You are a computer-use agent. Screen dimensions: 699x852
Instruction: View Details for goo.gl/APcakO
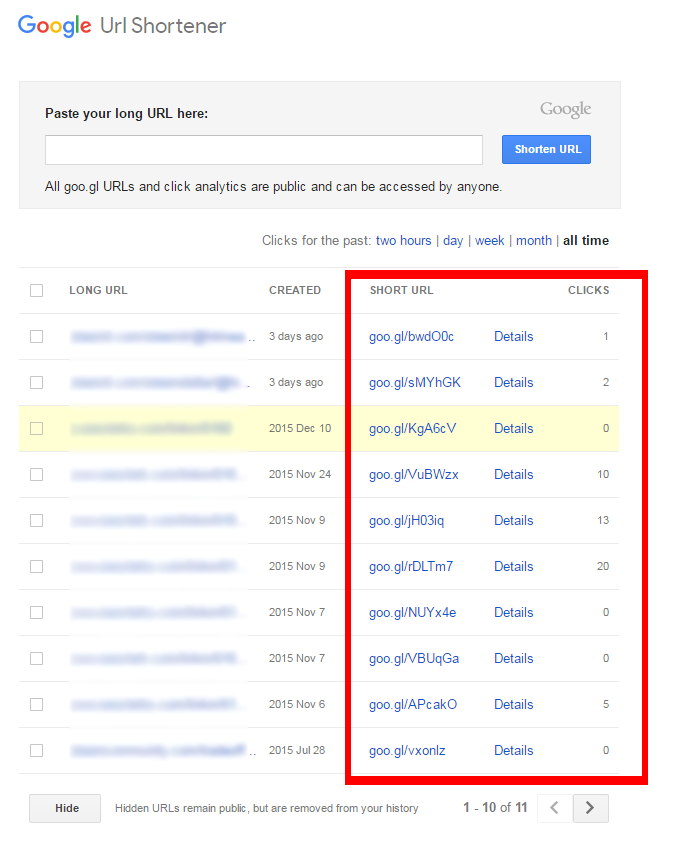click(514, 705)
